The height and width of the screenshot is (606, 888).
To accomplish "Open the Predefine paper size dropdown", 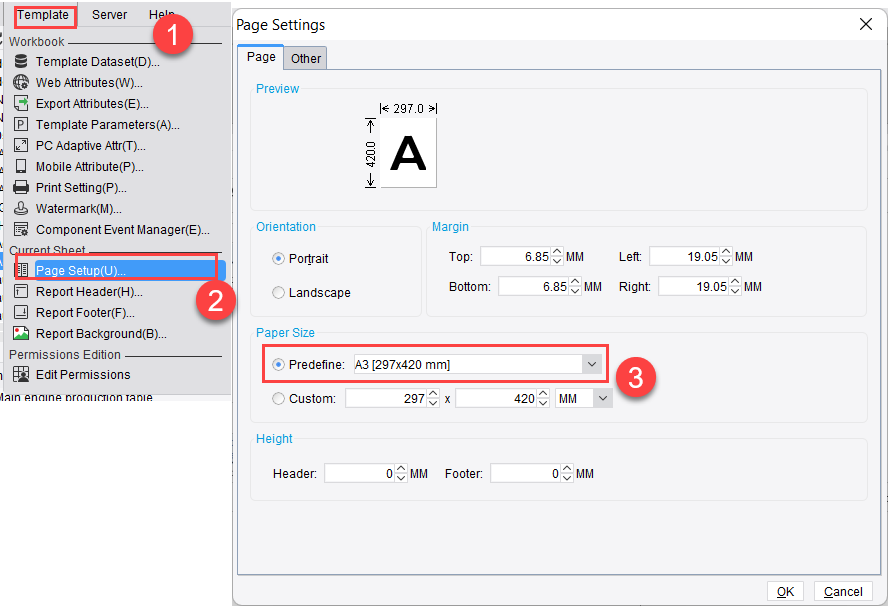I will tap(592, 364).
